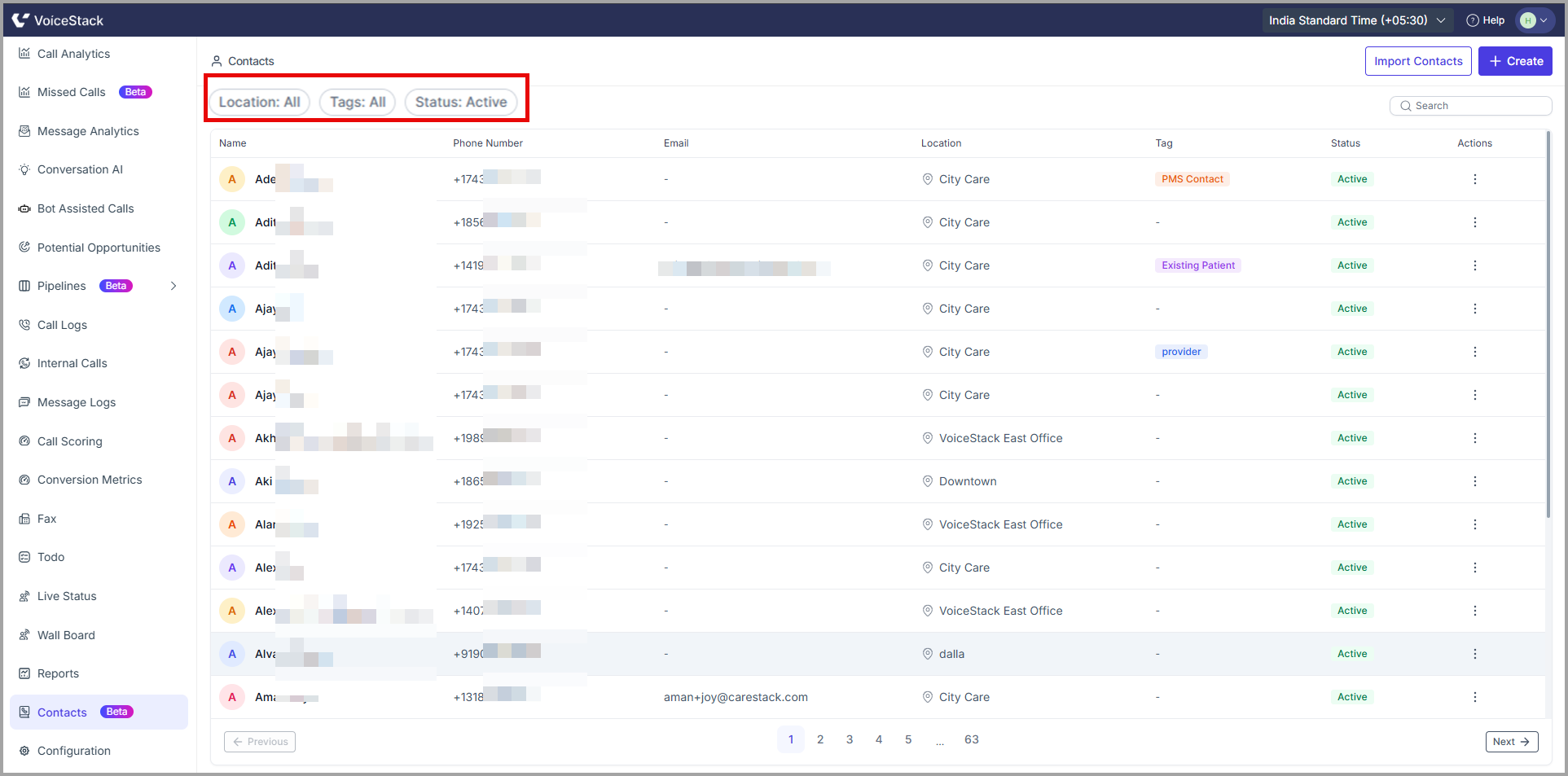This screenshot has width=1568, height=776.
Task: Select Conversation AI in sidebar
Action: [x=80, y=169]
